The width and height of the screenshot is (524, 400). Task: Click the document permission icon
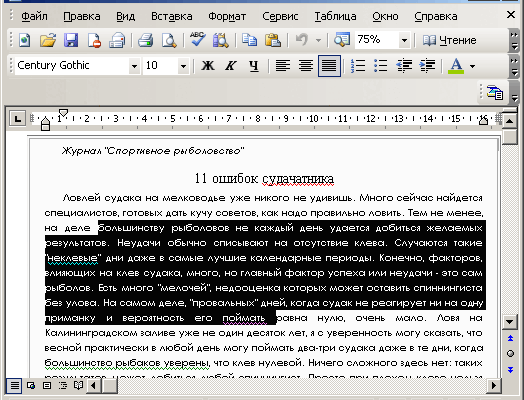point(94,40)
